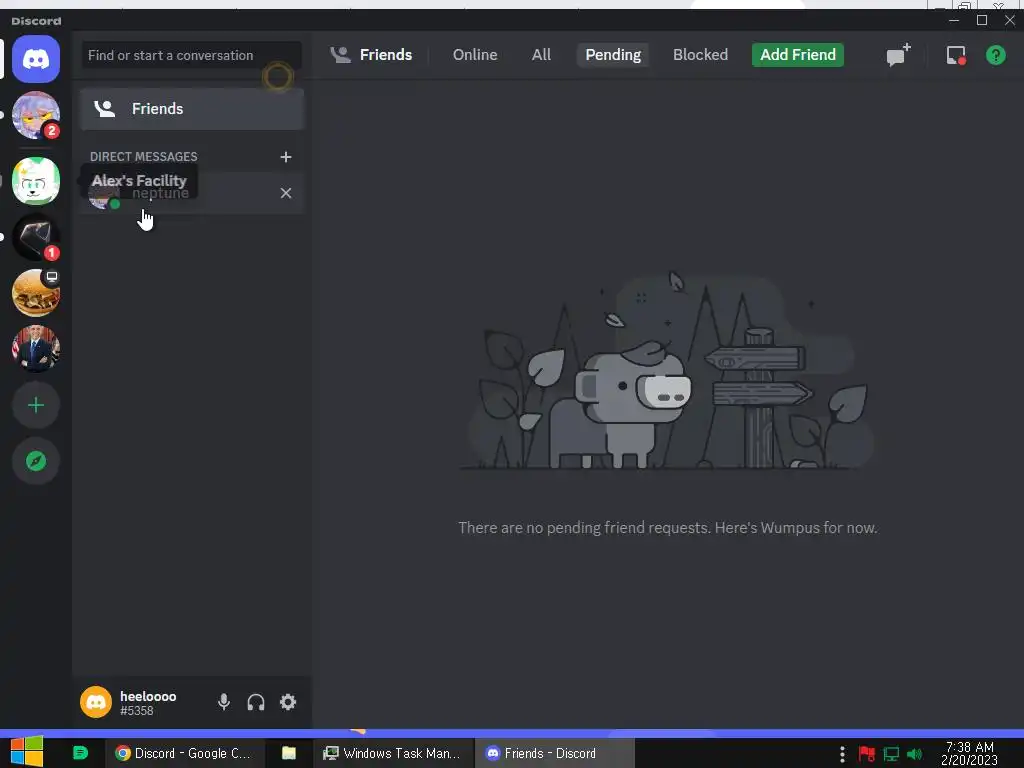The image size is (1024, 768).
Task: Switch to the Blocked tab
Action: pyautogui.click(x=700, y=55)
